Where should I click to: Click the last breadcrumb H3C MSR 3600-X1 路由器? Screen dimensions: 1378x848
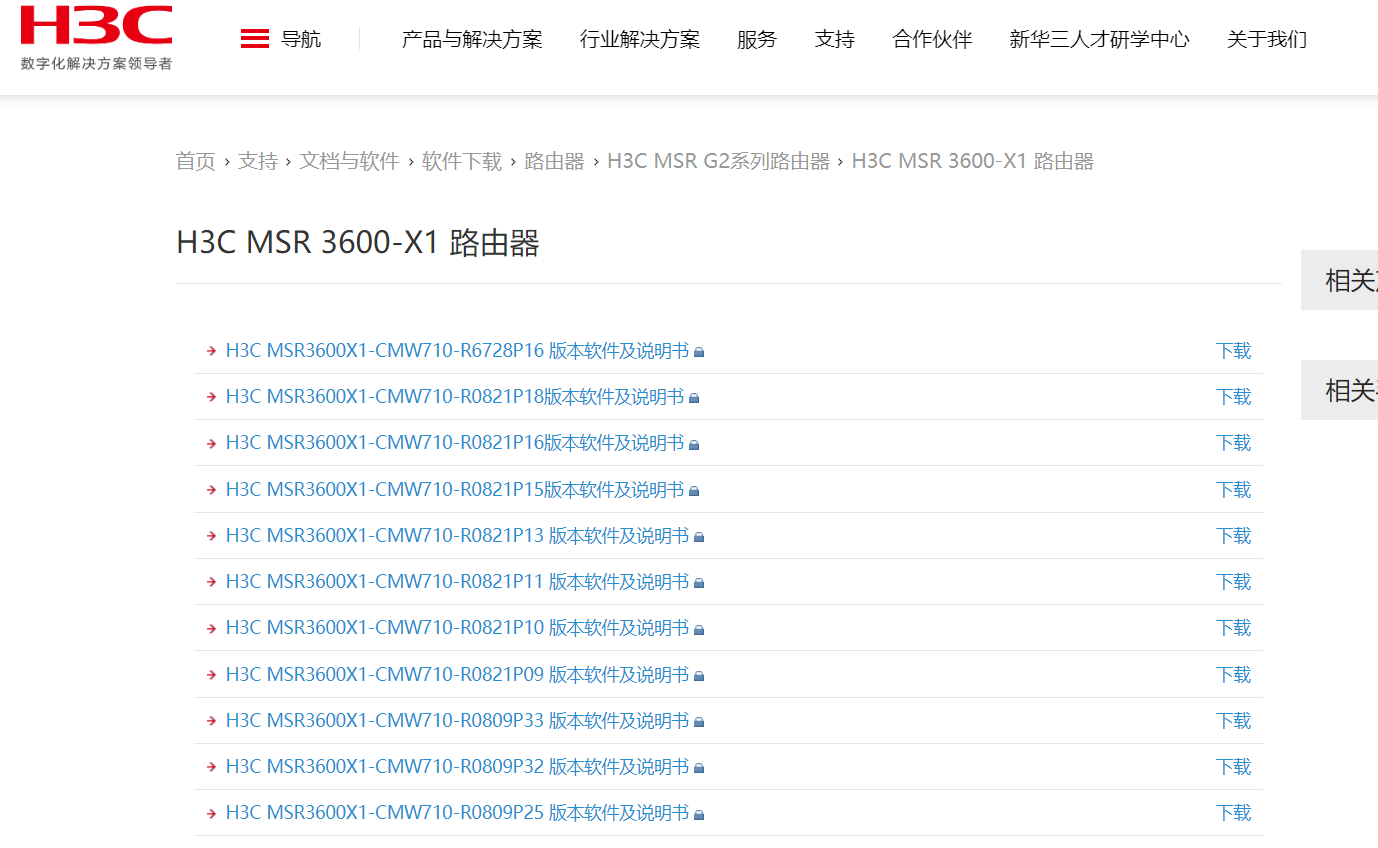pyautogui.click(x=973, y=161)
